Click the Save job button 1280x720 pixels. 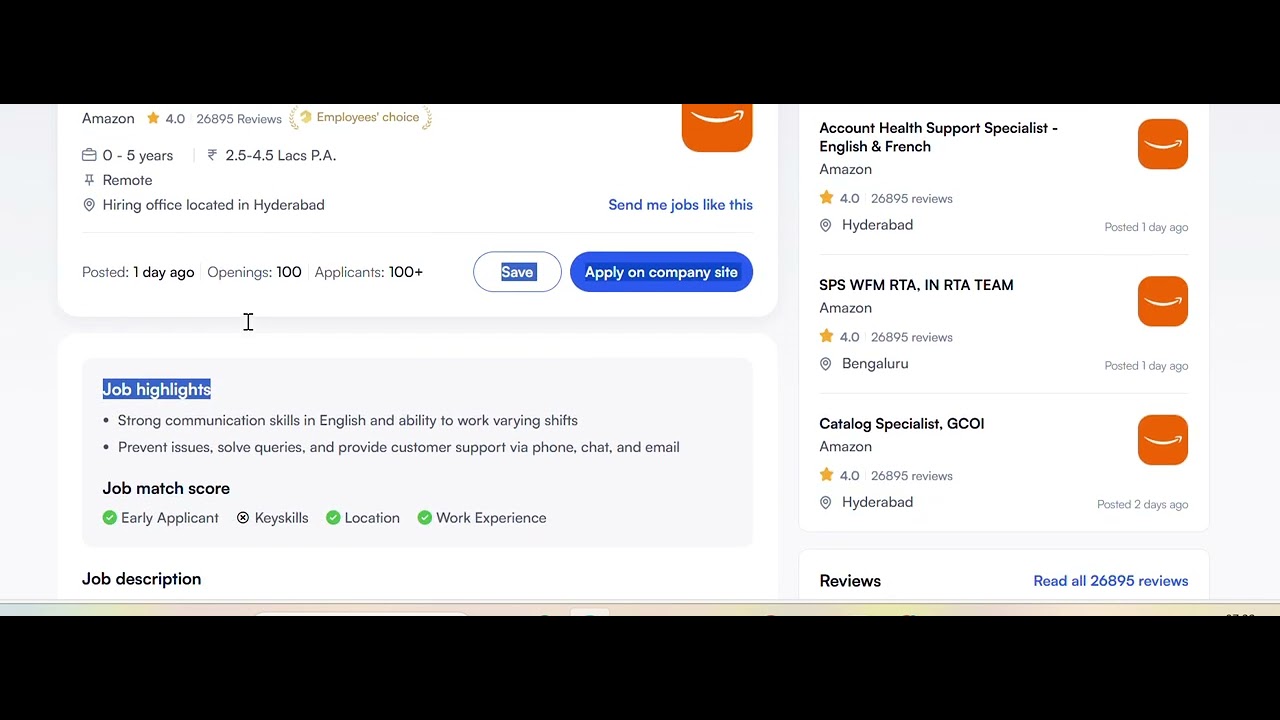(x=517, y=272)
